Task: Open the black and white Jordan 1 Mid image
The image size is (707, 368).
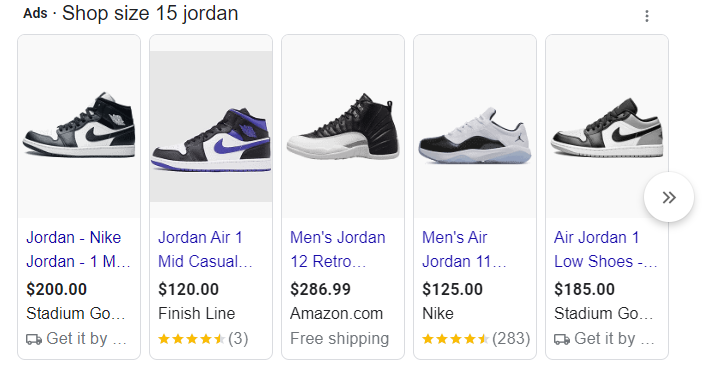Action: point(79,126)
